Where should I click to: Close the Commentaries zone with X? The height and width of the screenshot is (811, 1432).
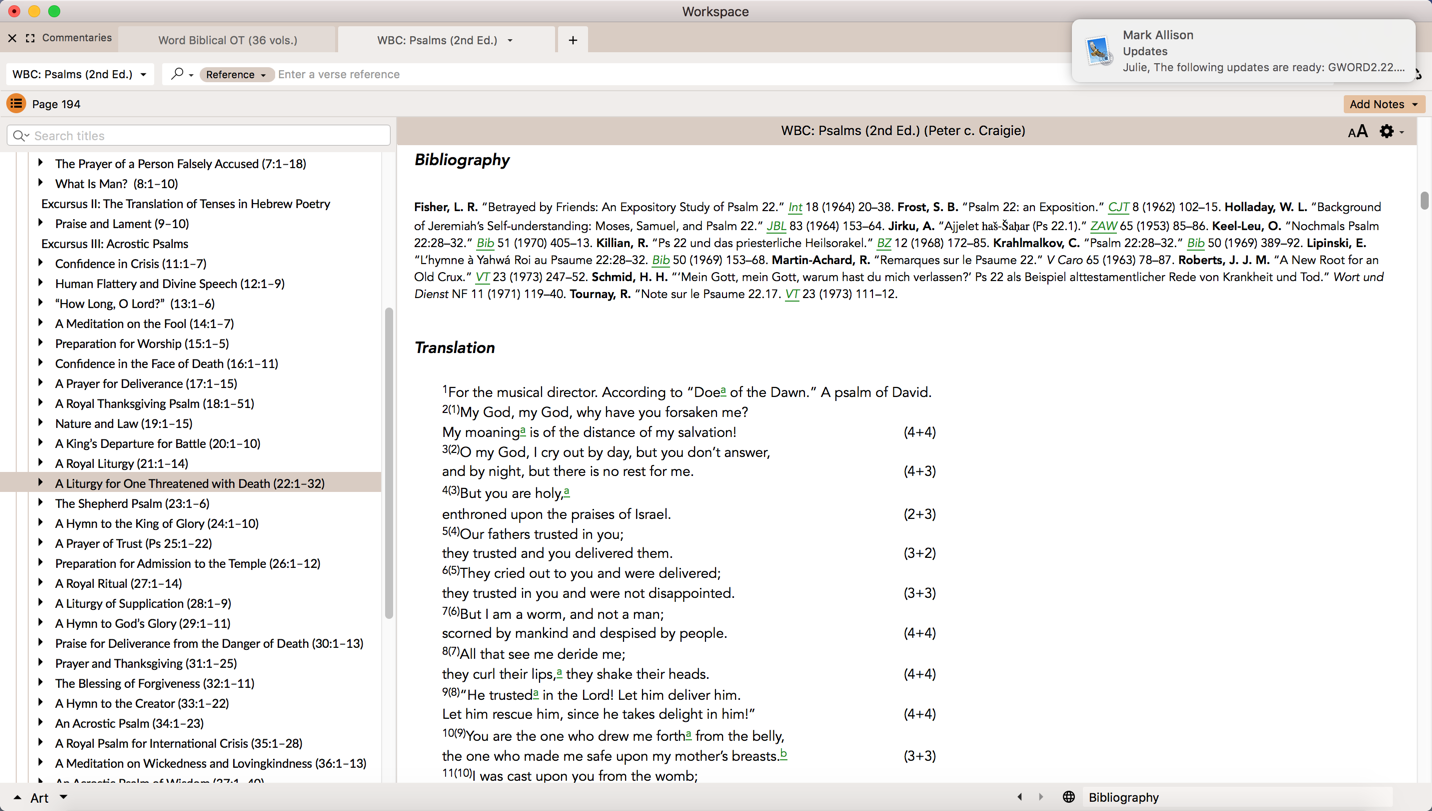tap(12, 38)
